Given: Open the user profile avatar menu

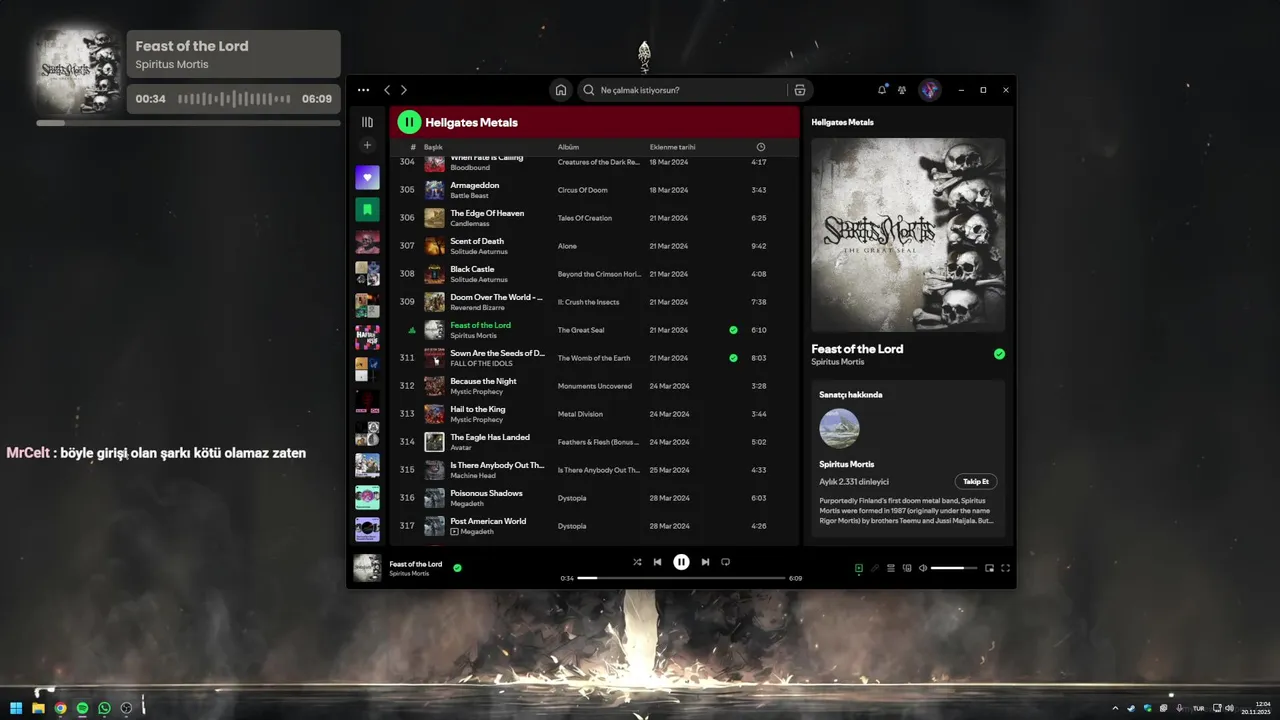Looking at the screenshot, I should point(930,90).
